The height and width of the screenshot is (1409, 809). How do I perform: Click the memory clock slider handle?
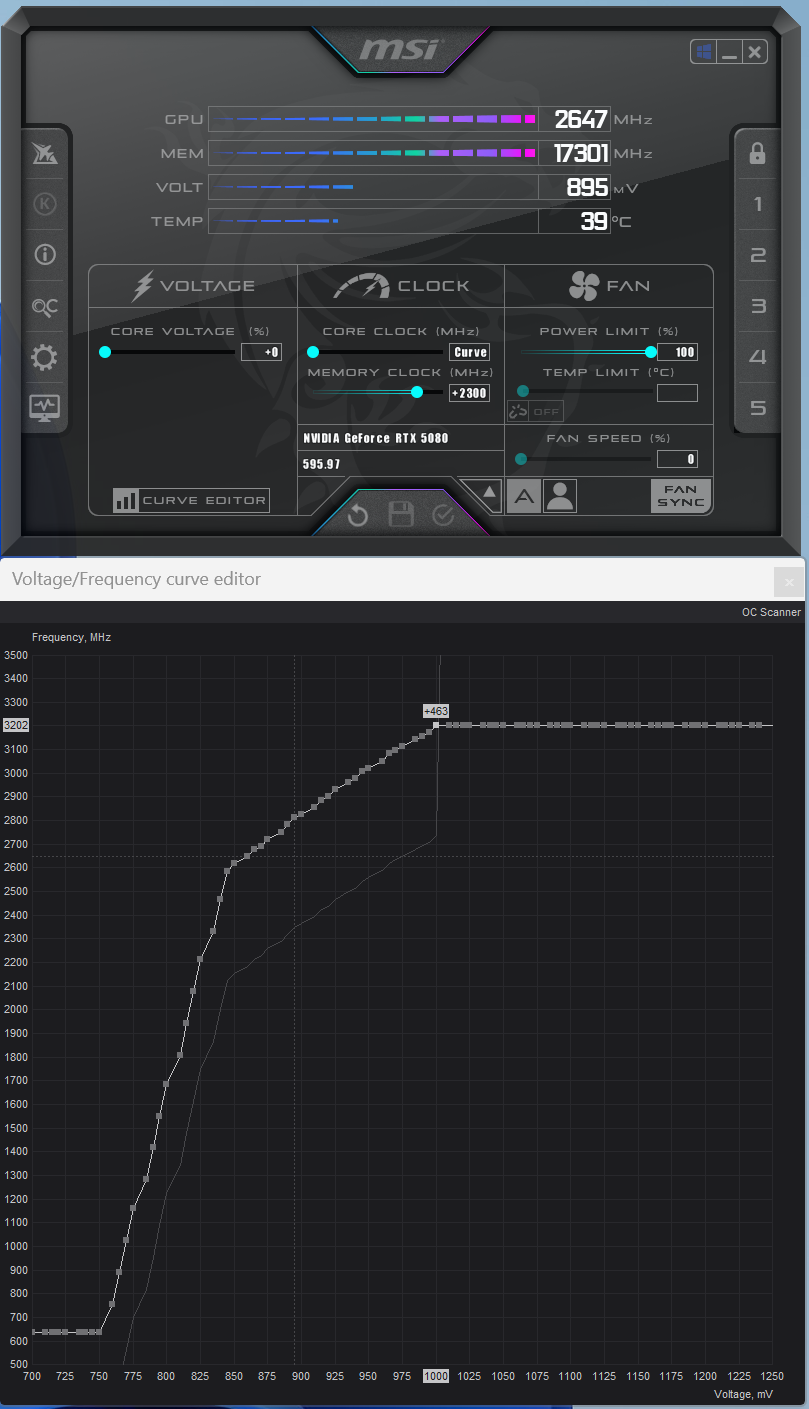[x=417, y=393]
